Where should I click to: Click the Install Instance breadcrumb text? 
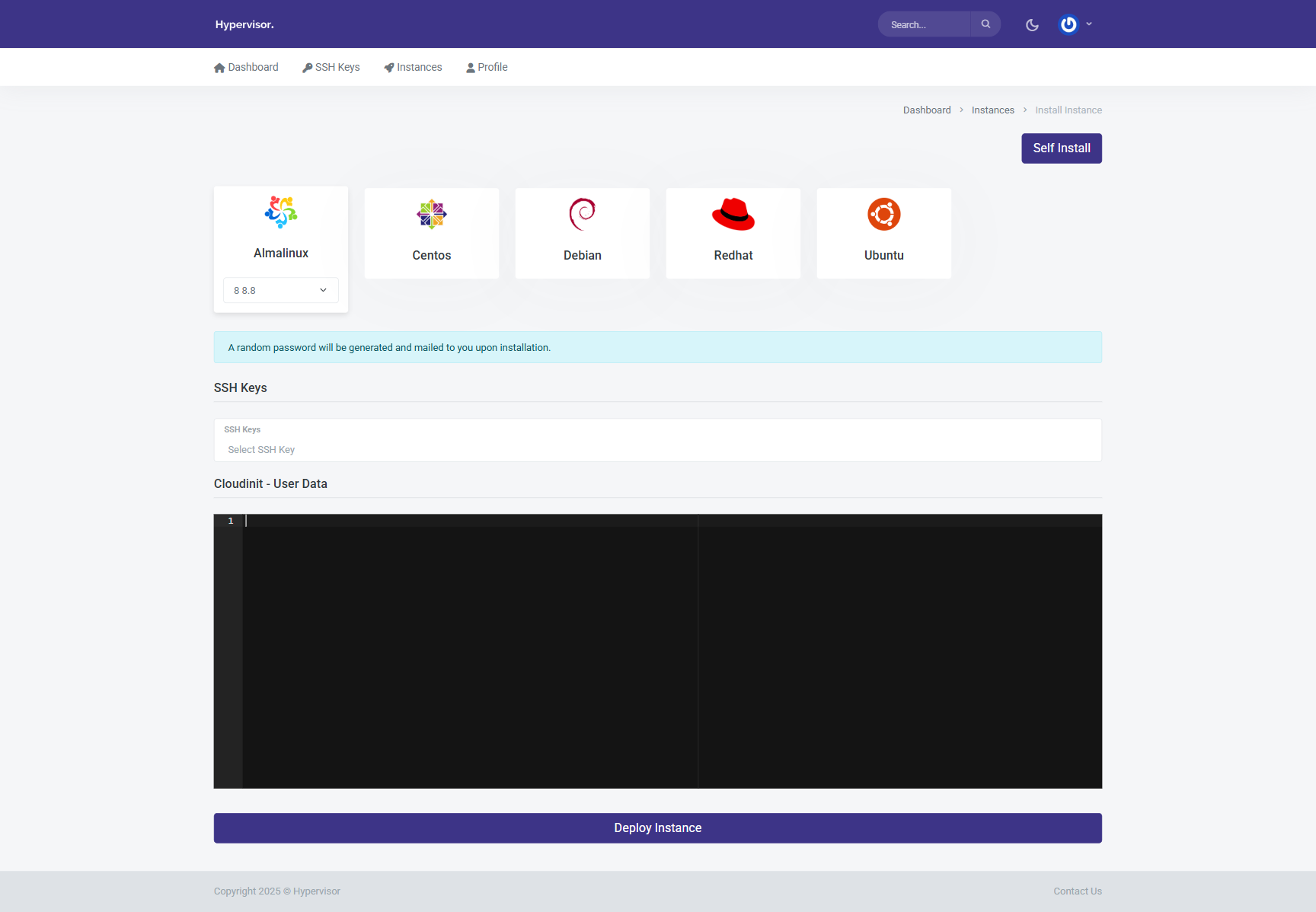coord(1068,110)
